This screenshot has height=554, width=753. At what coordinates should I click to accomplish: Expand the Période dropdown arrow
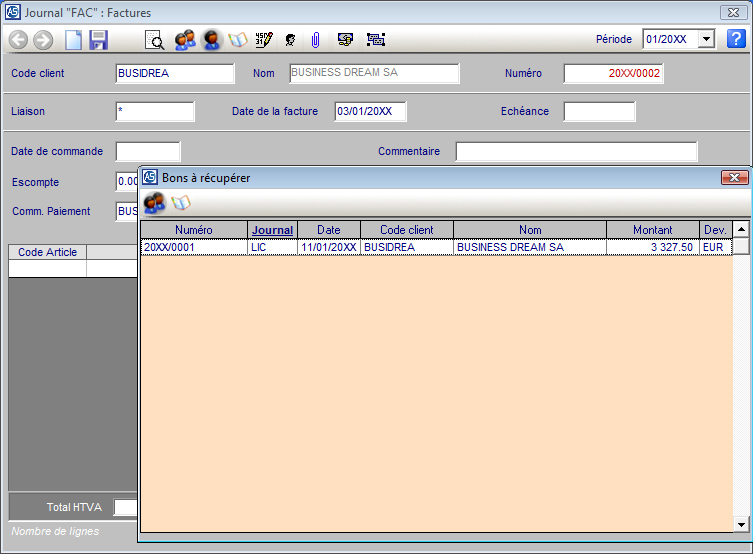[x=707, y=39]
